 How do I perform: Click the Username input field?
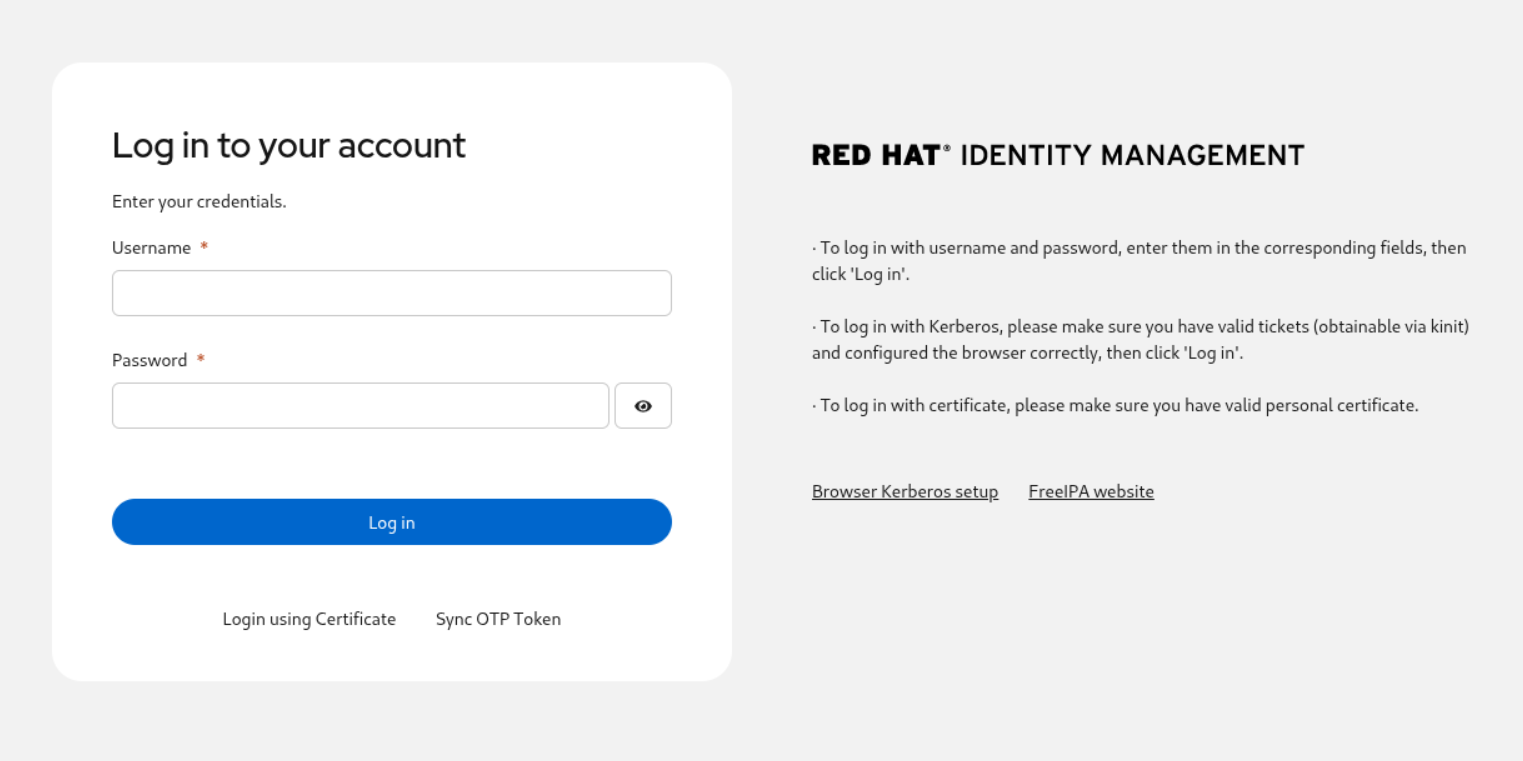click(391, 293)
